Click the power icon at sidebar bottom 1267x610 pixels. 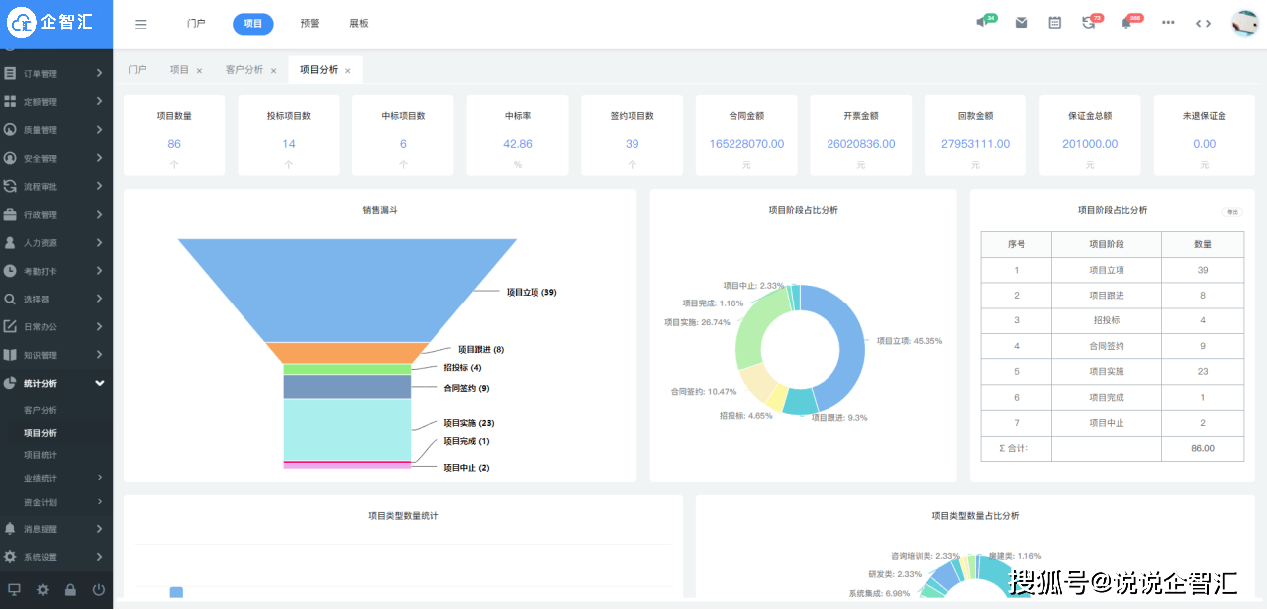pos(99,590)
